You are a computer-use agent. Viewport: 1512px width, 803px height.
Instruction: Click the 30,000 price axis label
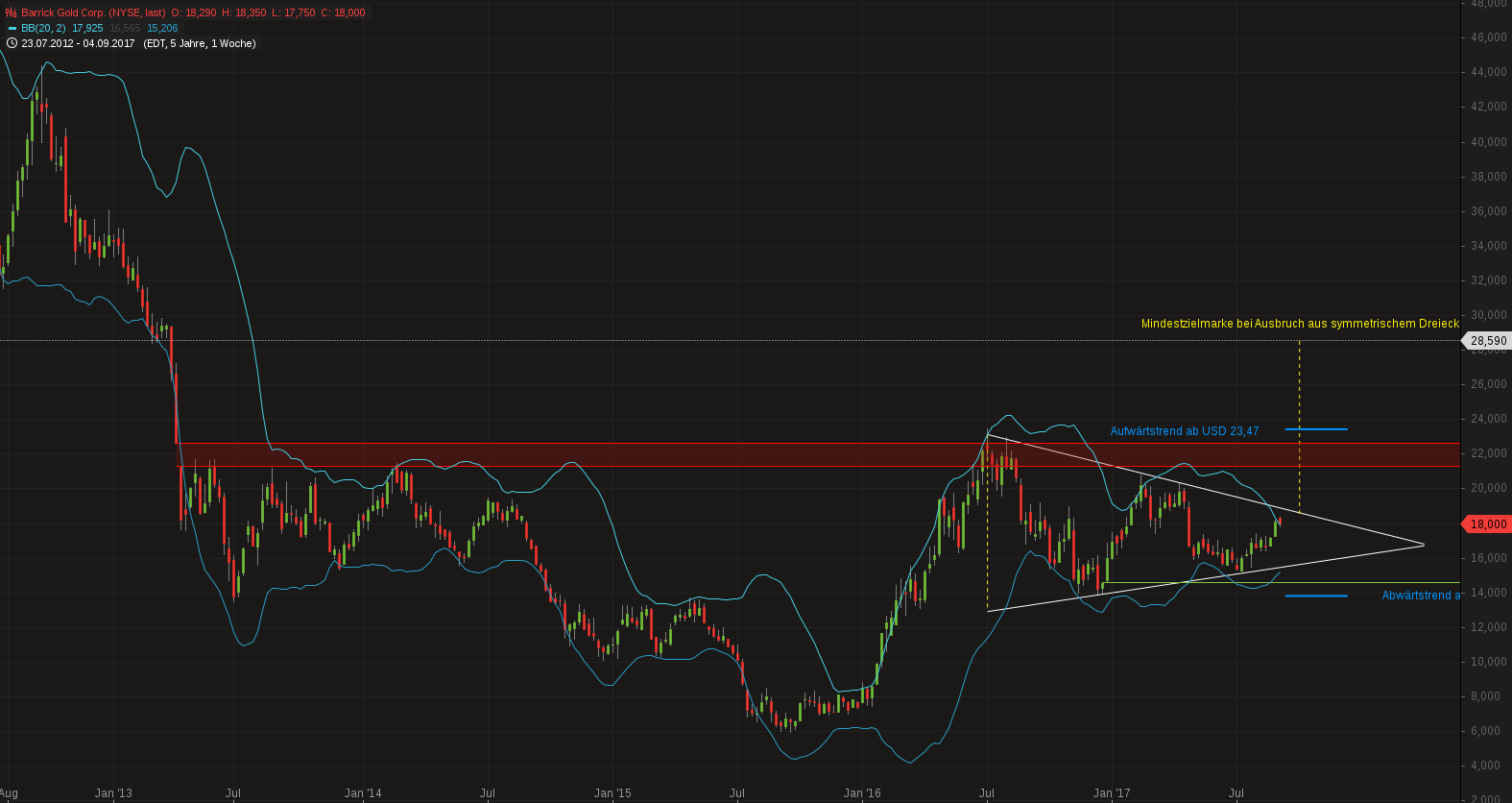[1488, 315]
